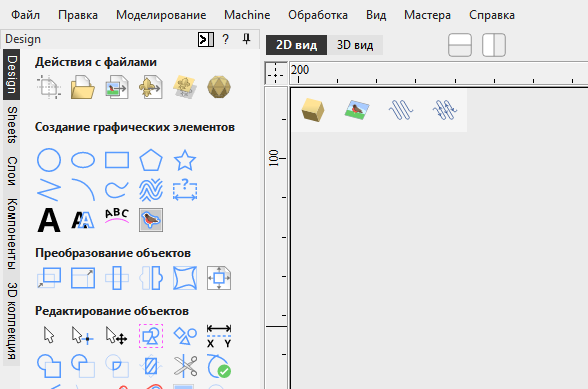The image size is (588, 389).
Task: Click the open file folder icon
Action: click(x=82, y=87)
